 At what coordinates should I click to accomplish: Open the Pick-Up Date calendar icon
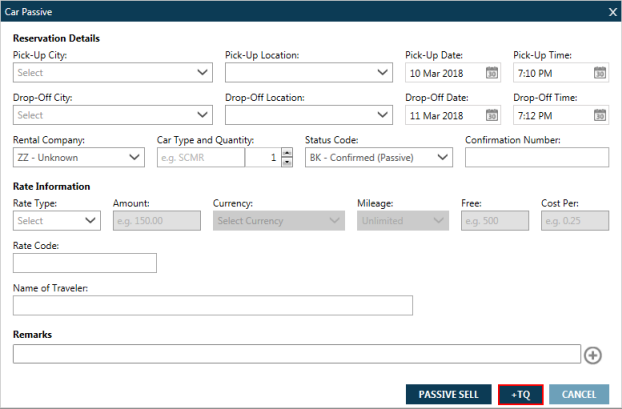[x=491, y=73]
